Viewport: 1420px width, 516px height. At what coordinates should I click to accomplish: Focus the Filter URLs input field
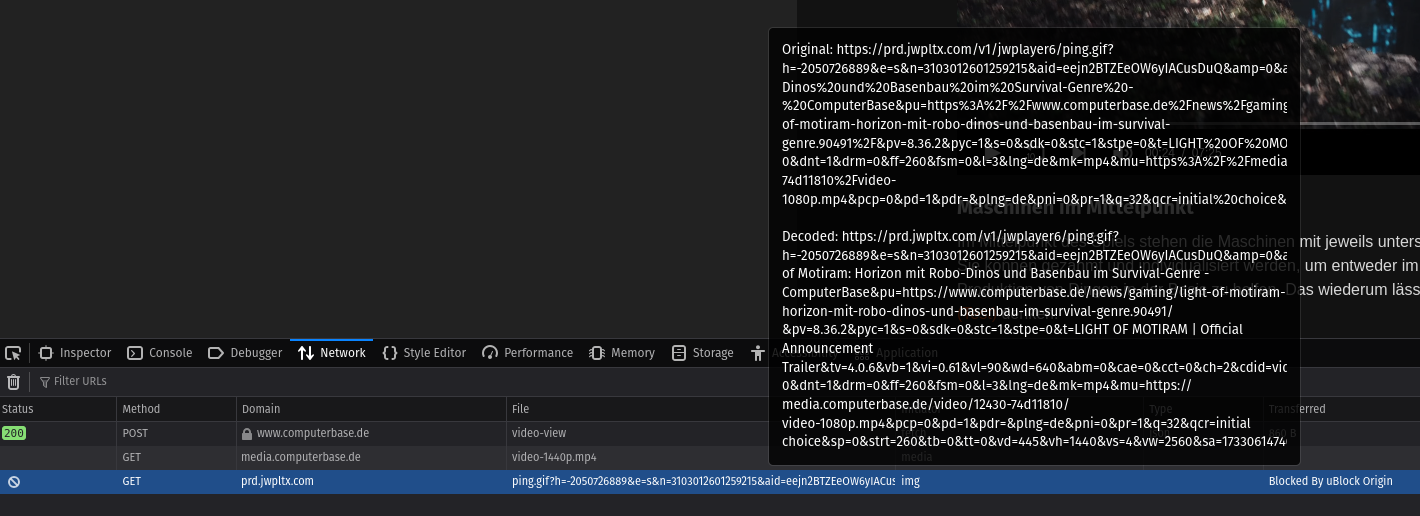coord(400,381)
